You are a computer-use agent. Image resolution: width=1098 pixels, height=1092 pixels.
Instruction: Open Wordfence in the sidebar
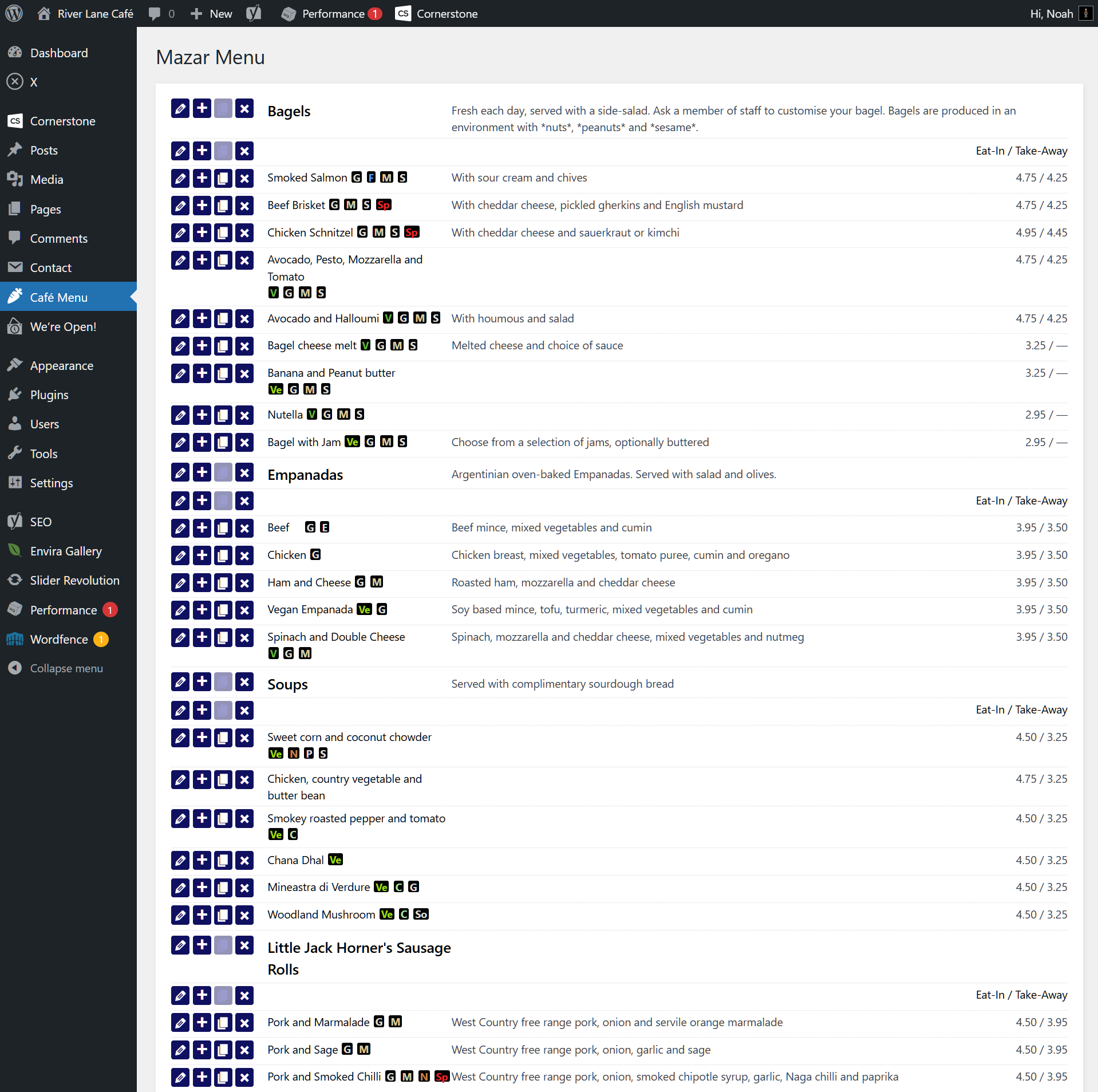coord(59,640)
